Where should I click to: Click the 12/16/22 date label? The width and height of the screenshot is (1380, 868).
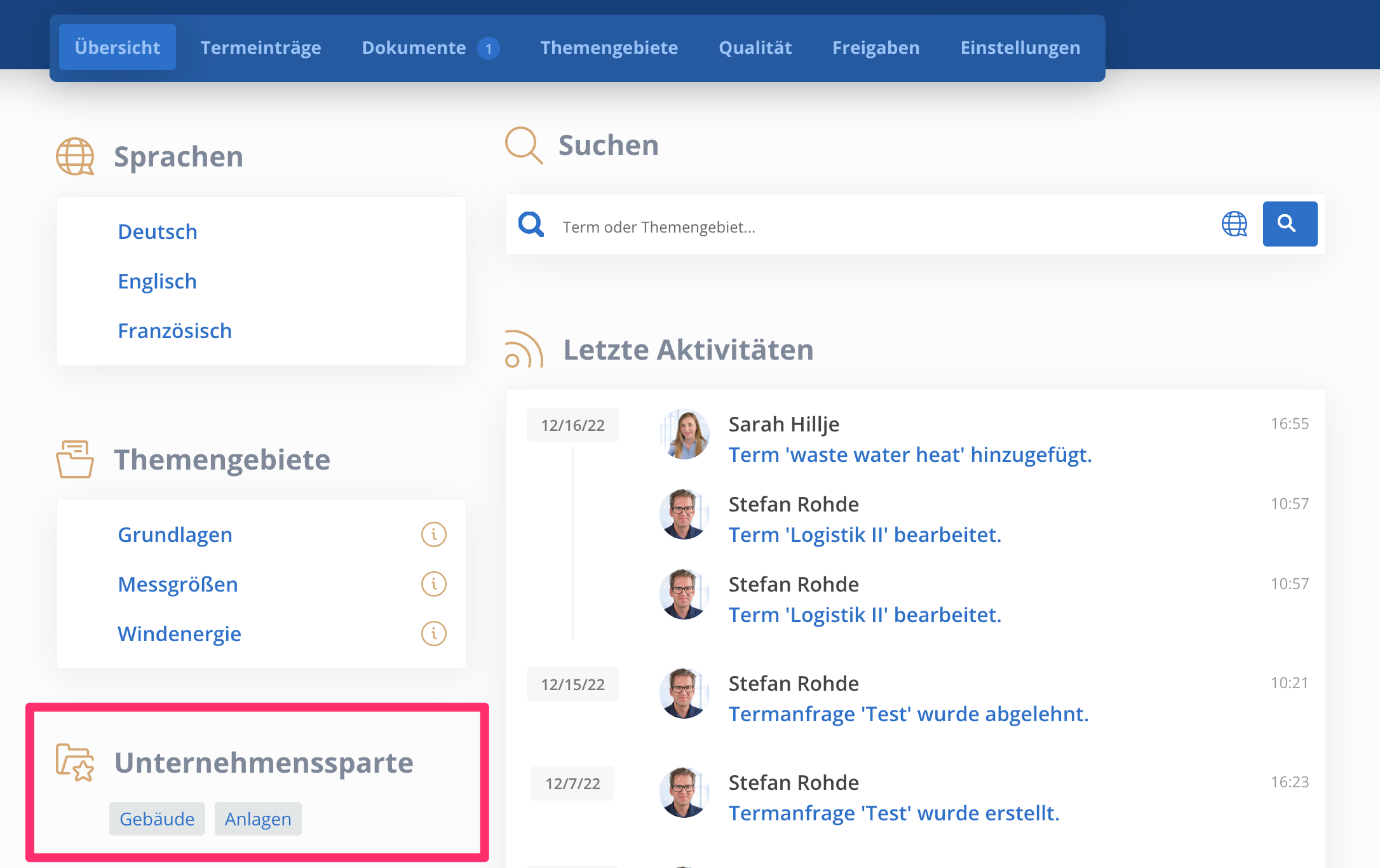click(x=572, y=425)
